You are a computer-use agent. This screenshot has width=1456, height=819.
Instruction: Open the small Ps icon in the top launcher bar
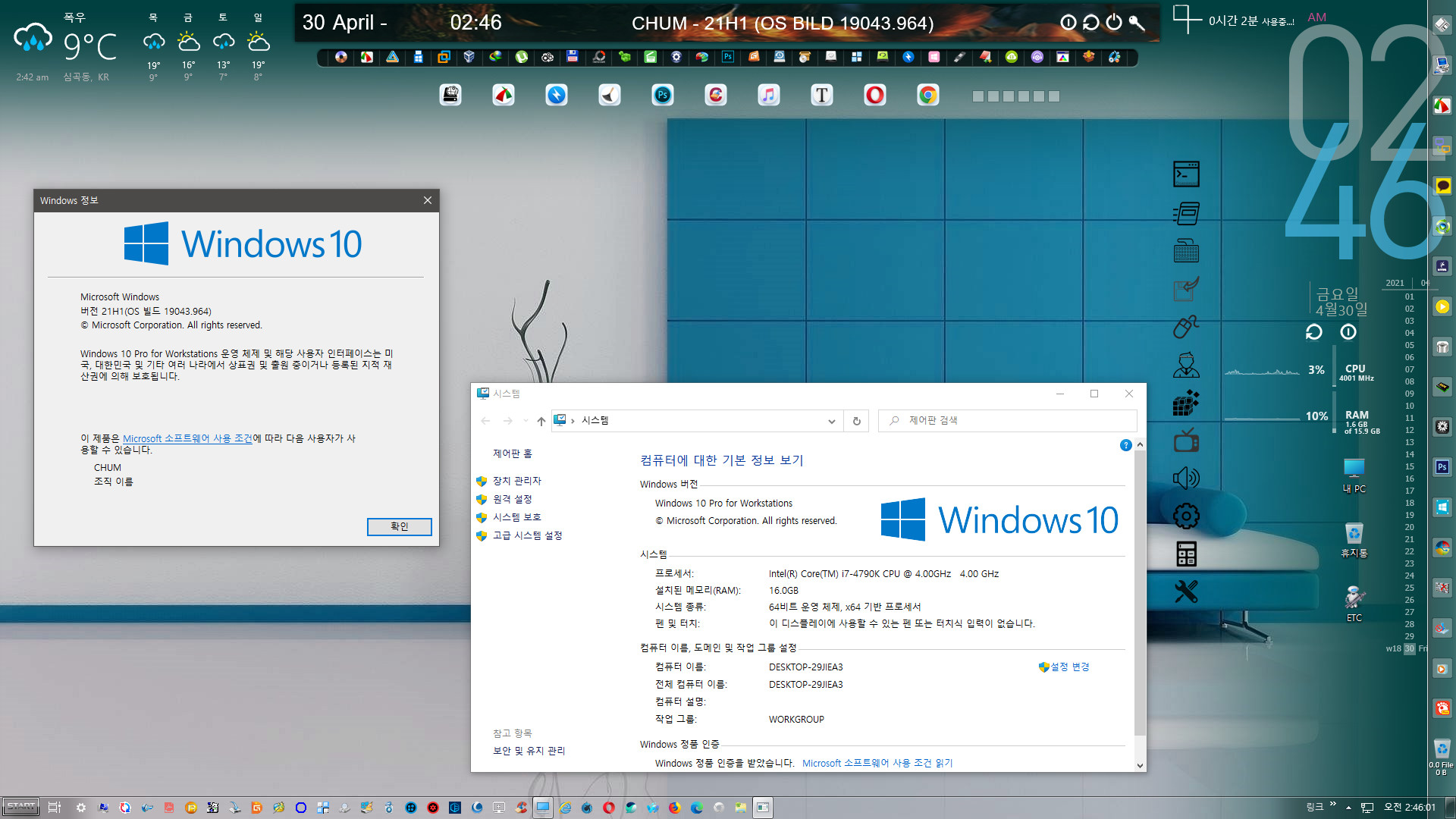[x=728, y=57]
